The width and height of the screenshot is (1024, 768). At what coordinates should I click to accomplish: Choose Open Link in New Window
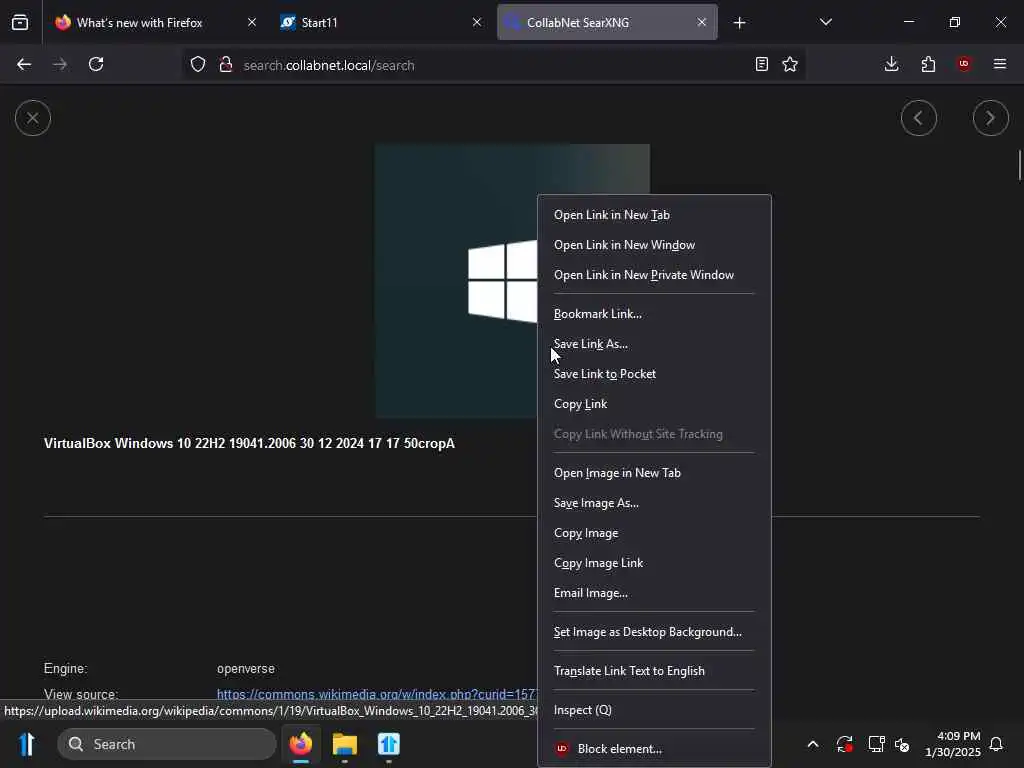click(x=654, y=245)
